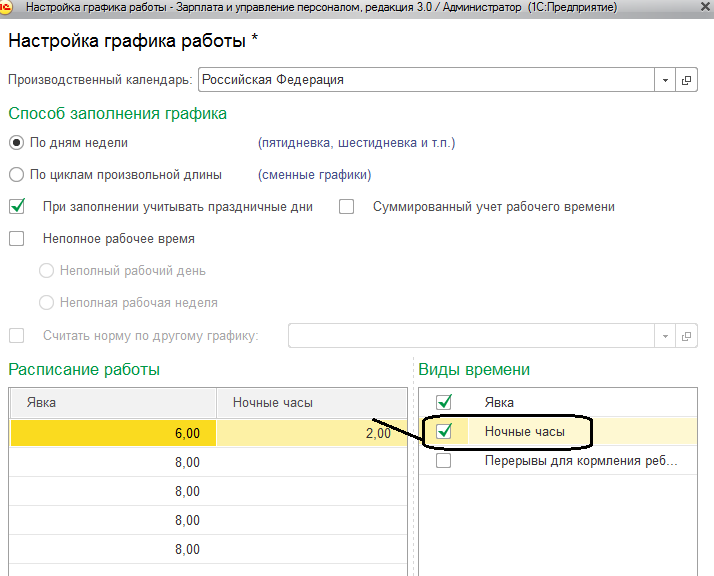Image resolution: width=714 pixels, height=576 pixels.
Task: Select the По дням недели radio option
Action: click(16, 143)
